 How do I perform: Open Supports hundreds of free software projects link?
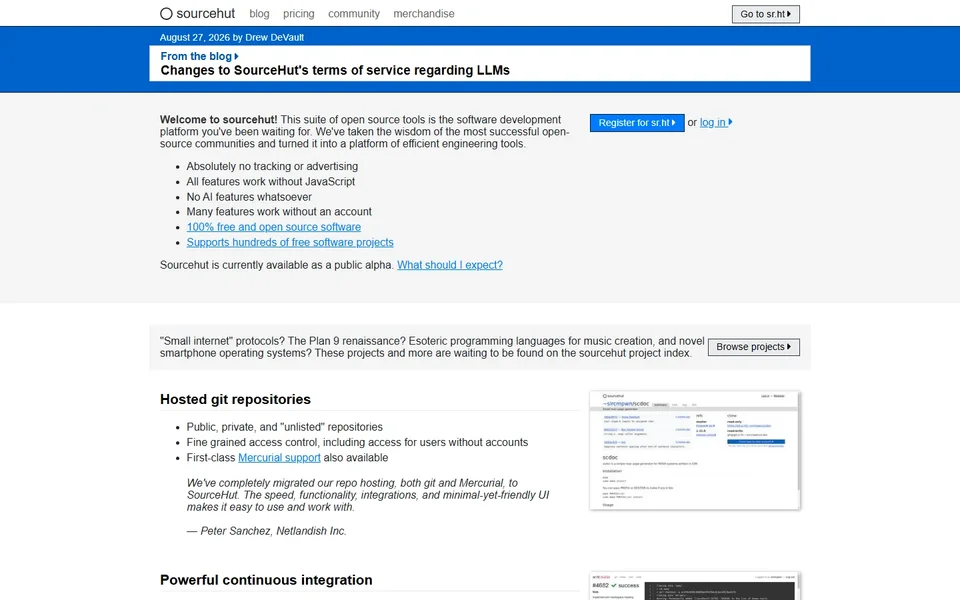(290, 242)
